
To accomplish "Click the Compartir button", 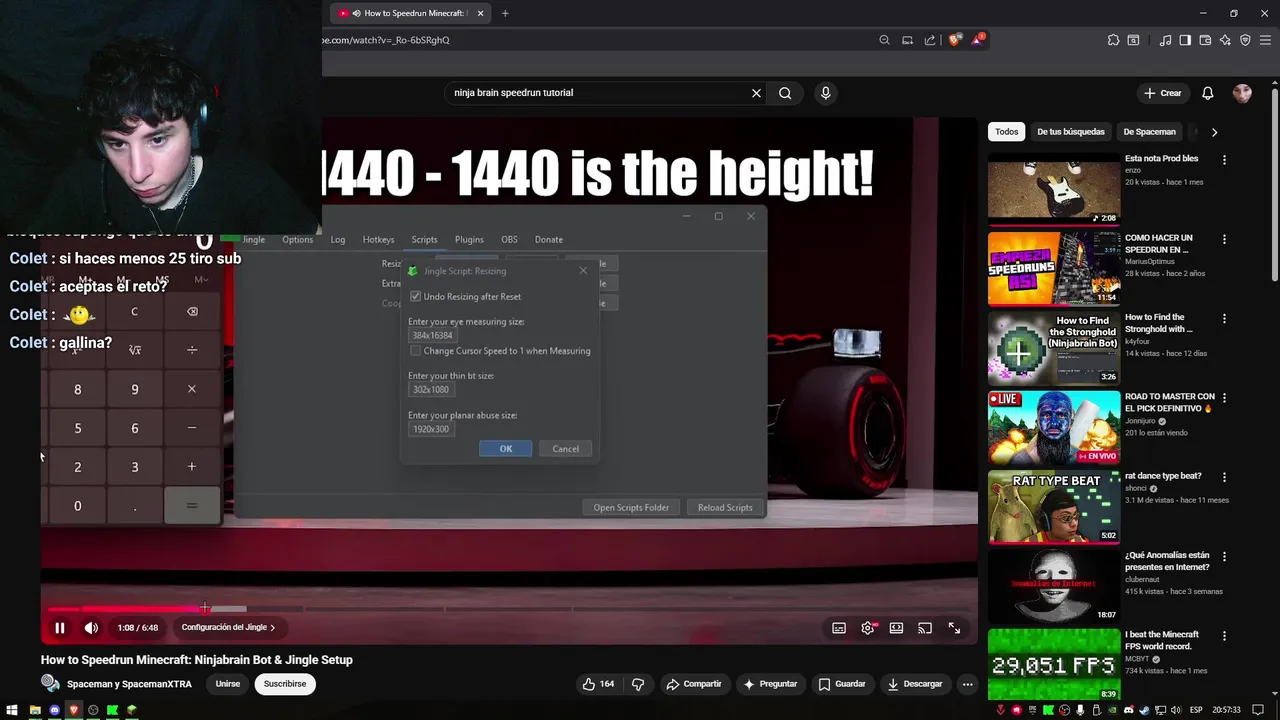I will 693,684.
